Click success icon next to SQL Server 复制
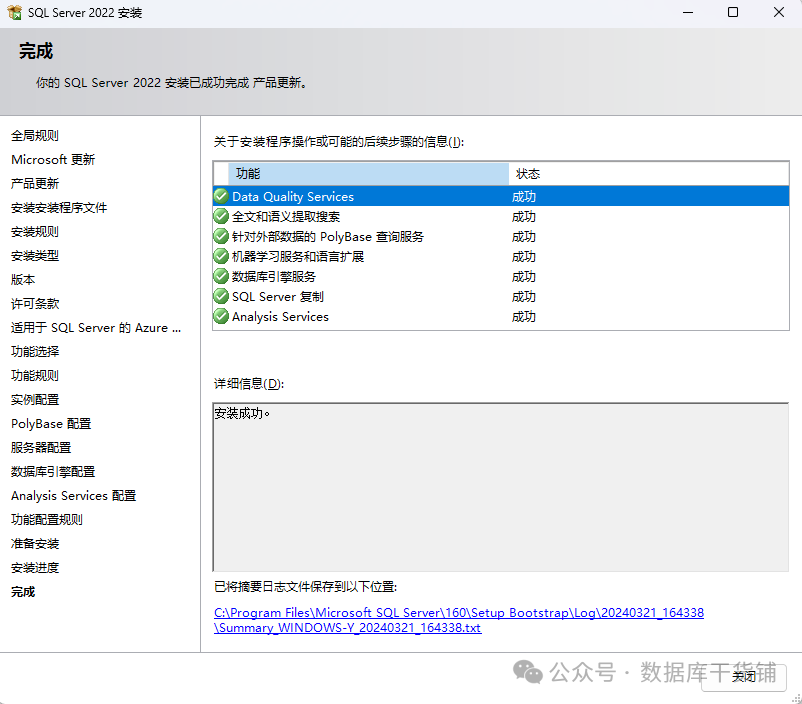The width and height of the screenshot is (802, 704). (x=221, y=296)
